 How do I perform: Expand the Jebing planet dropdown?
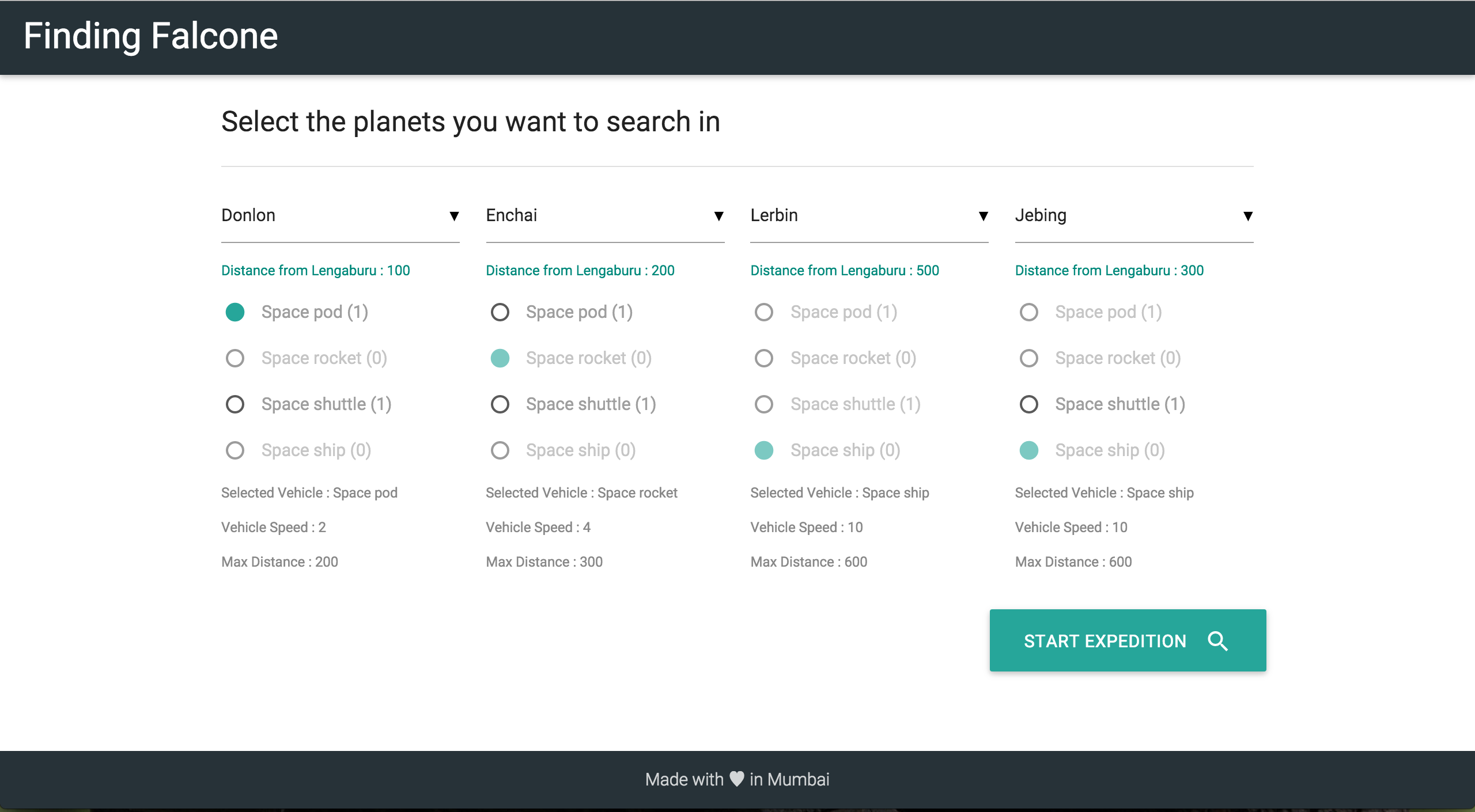[1247, 216]
